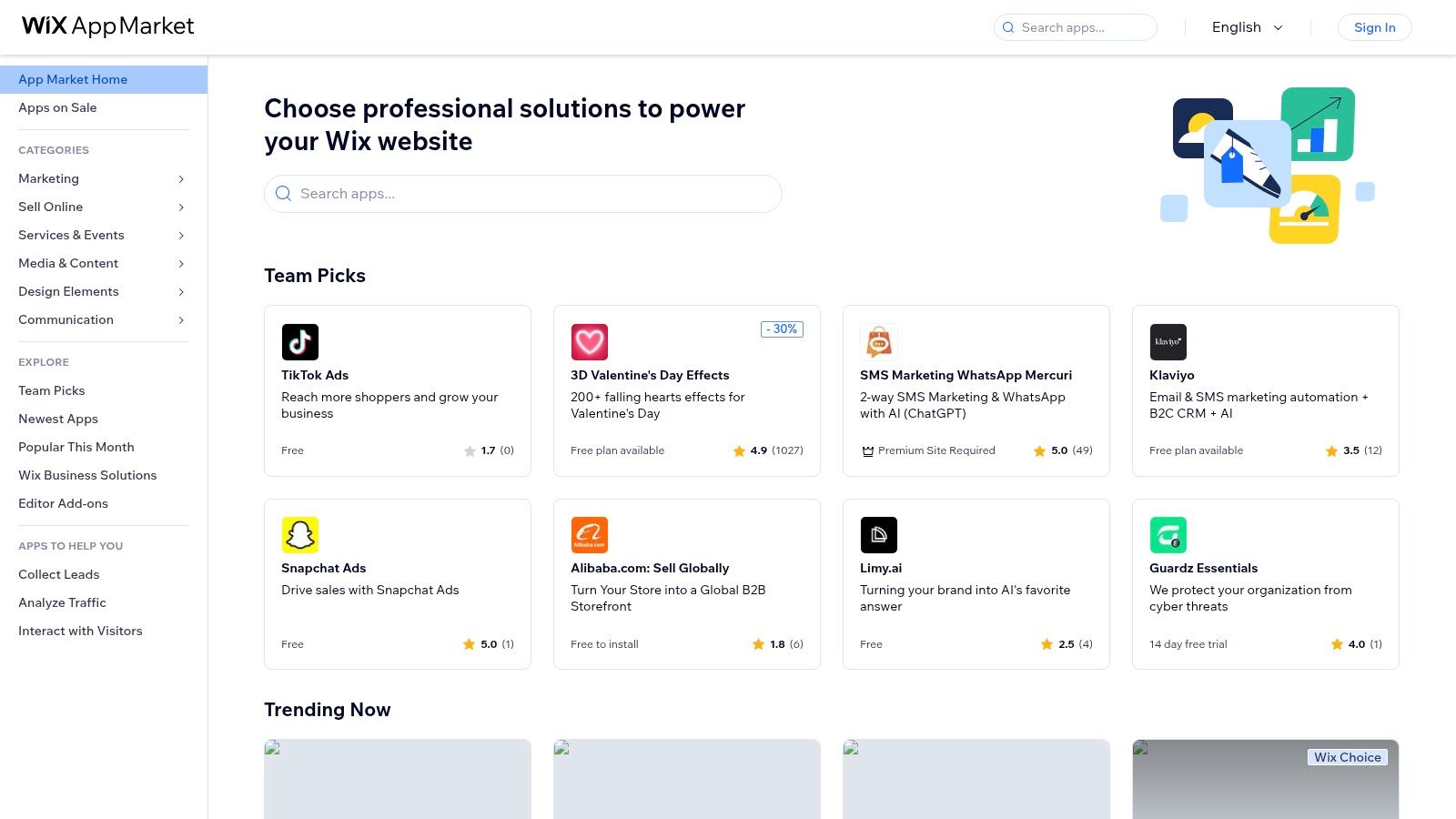This screenshot has height=819, width=1456.
Task: Focus the header Search apps field
Action: tap(1075, 27)
